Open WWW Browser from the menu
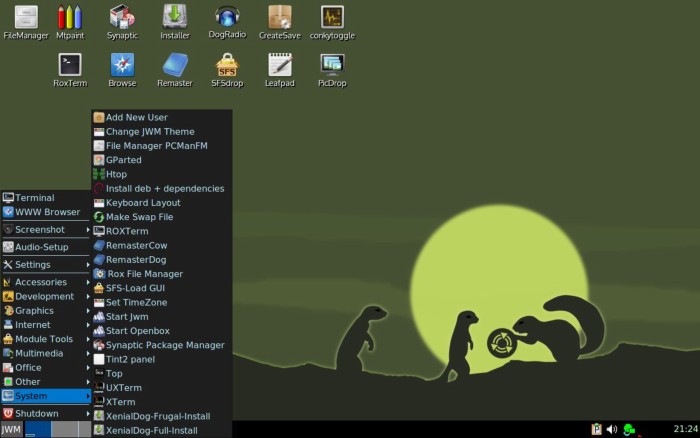 (46, 212)
